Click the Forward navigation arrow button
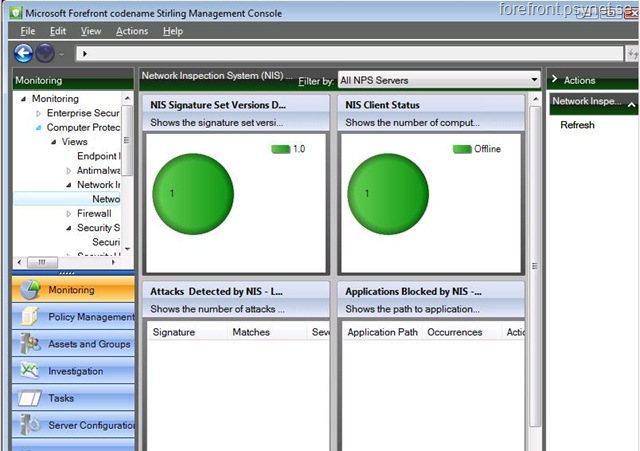This screenshot has width=640, height=451. [x=45, y=53]
